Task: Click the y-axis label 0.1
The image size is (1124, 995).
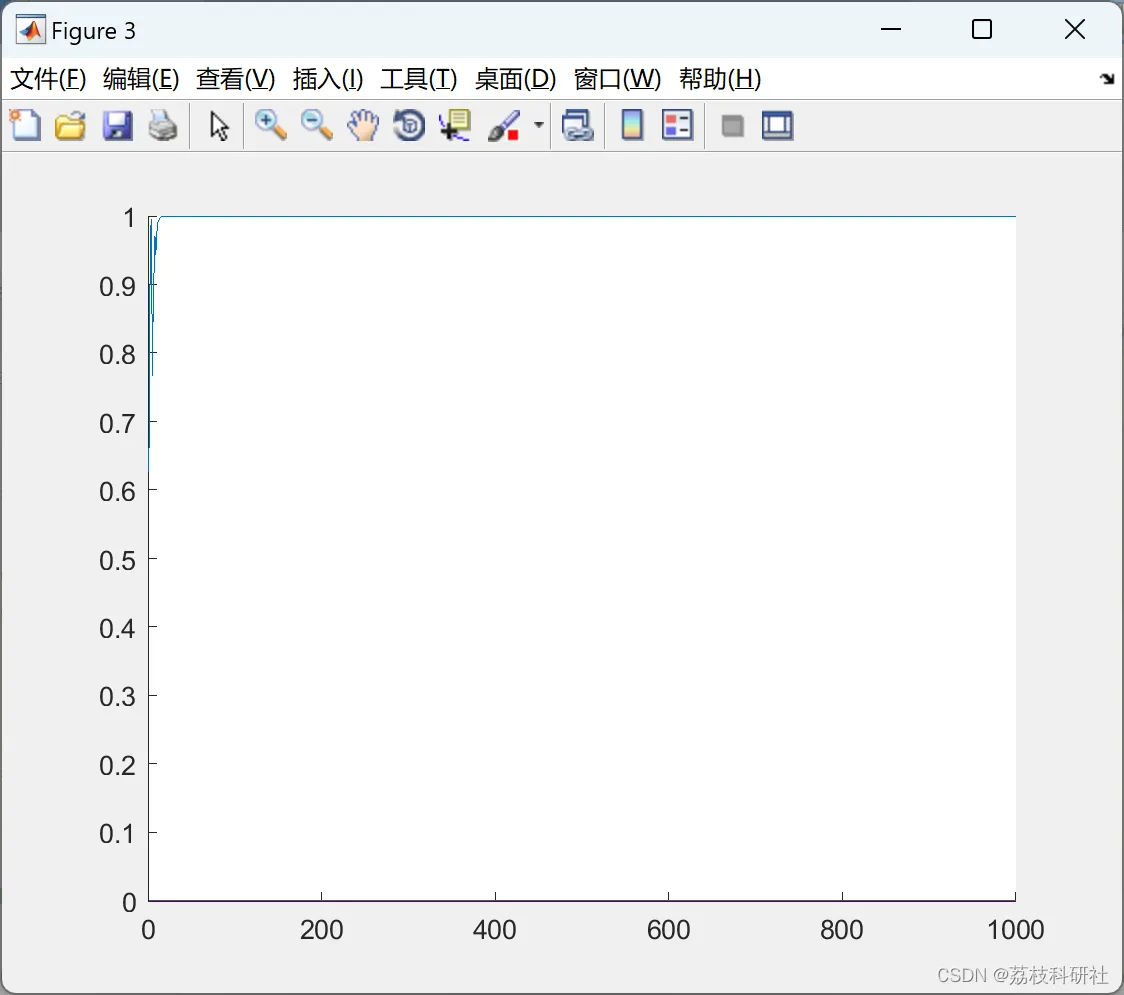Action: [118, 834]
